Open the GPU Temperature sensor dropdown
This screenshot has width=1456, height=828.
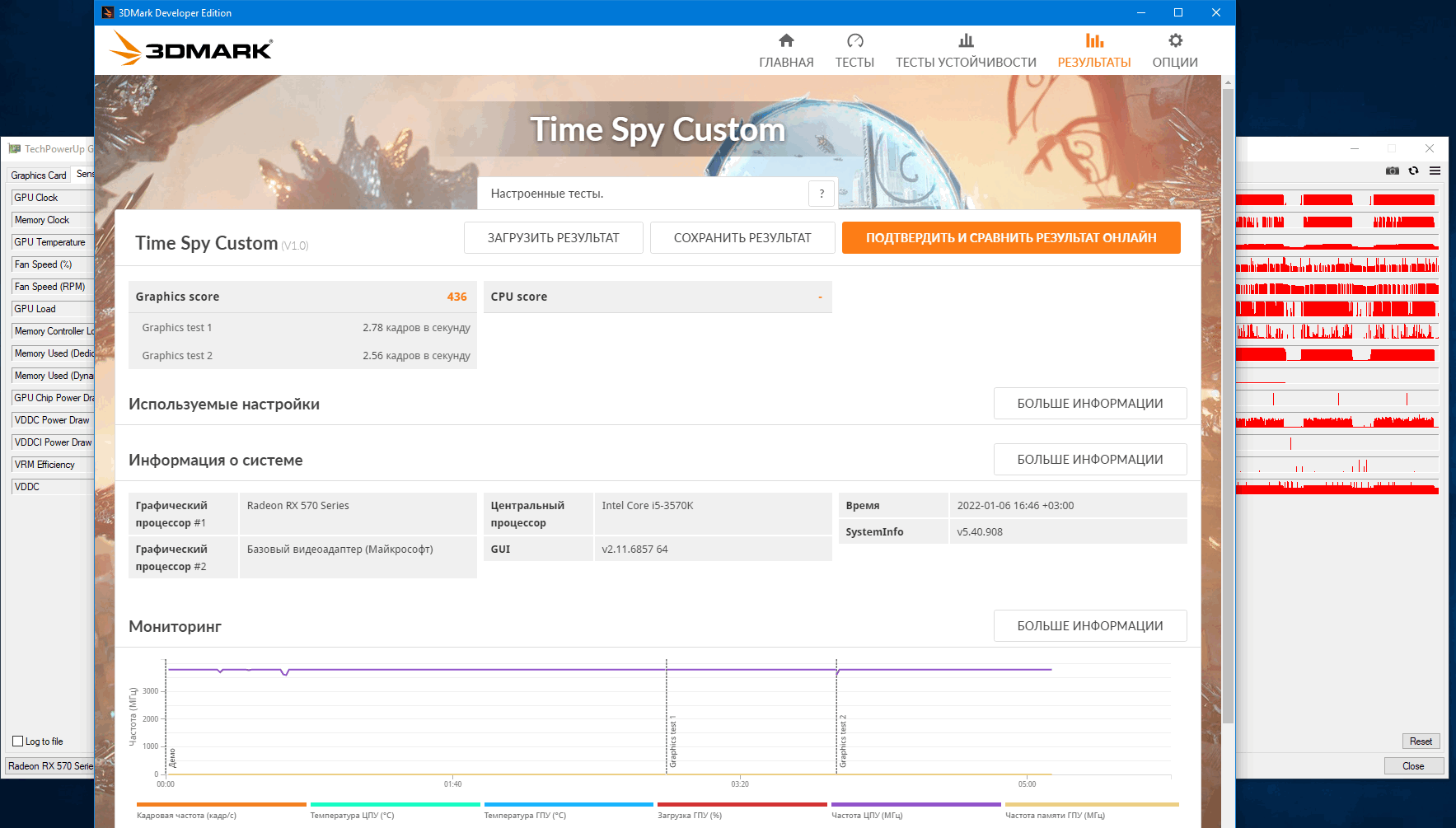[x=53, y=242]
